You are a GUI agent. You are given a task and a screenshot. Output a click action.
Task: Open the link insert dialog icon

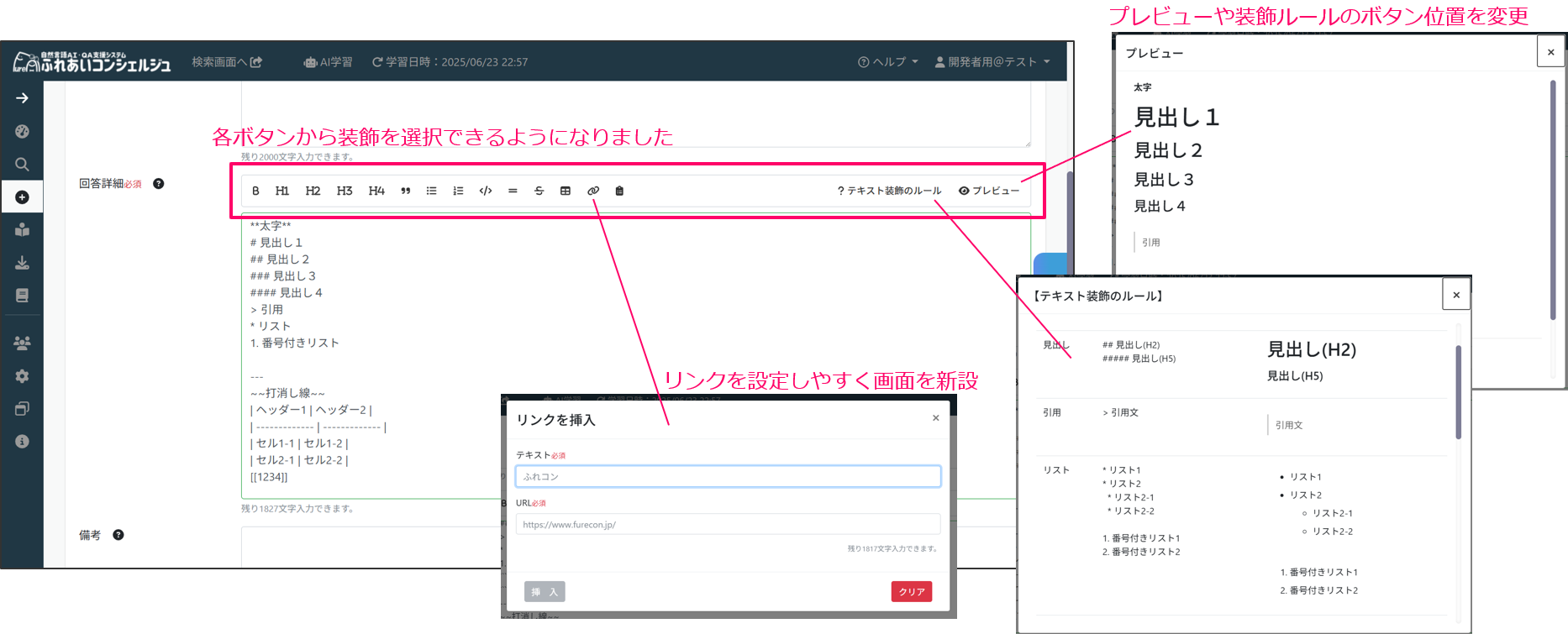(x=593, y=191)
